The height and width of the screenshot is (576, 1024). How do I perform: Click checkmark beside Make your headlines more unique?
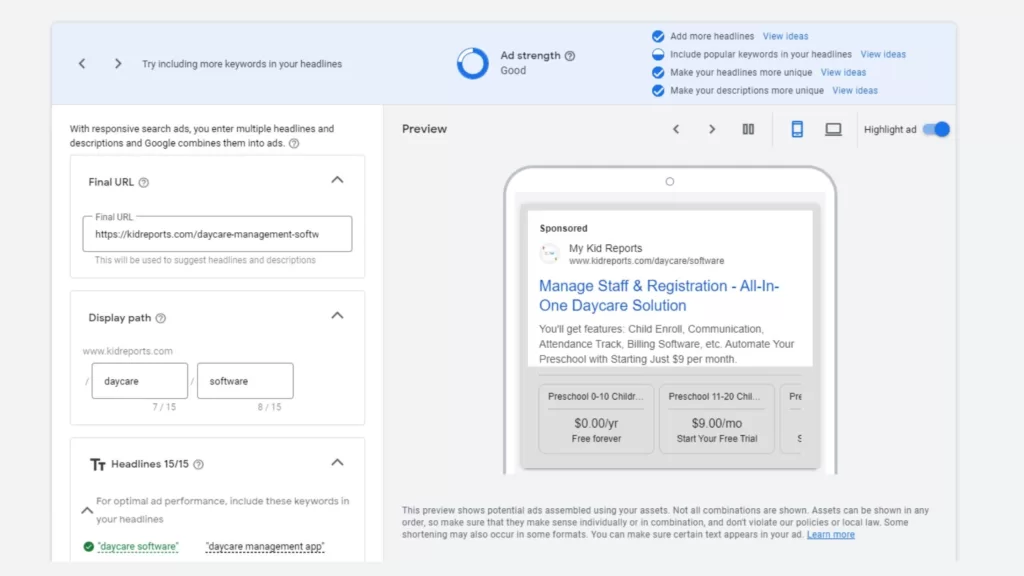(658, 72)
